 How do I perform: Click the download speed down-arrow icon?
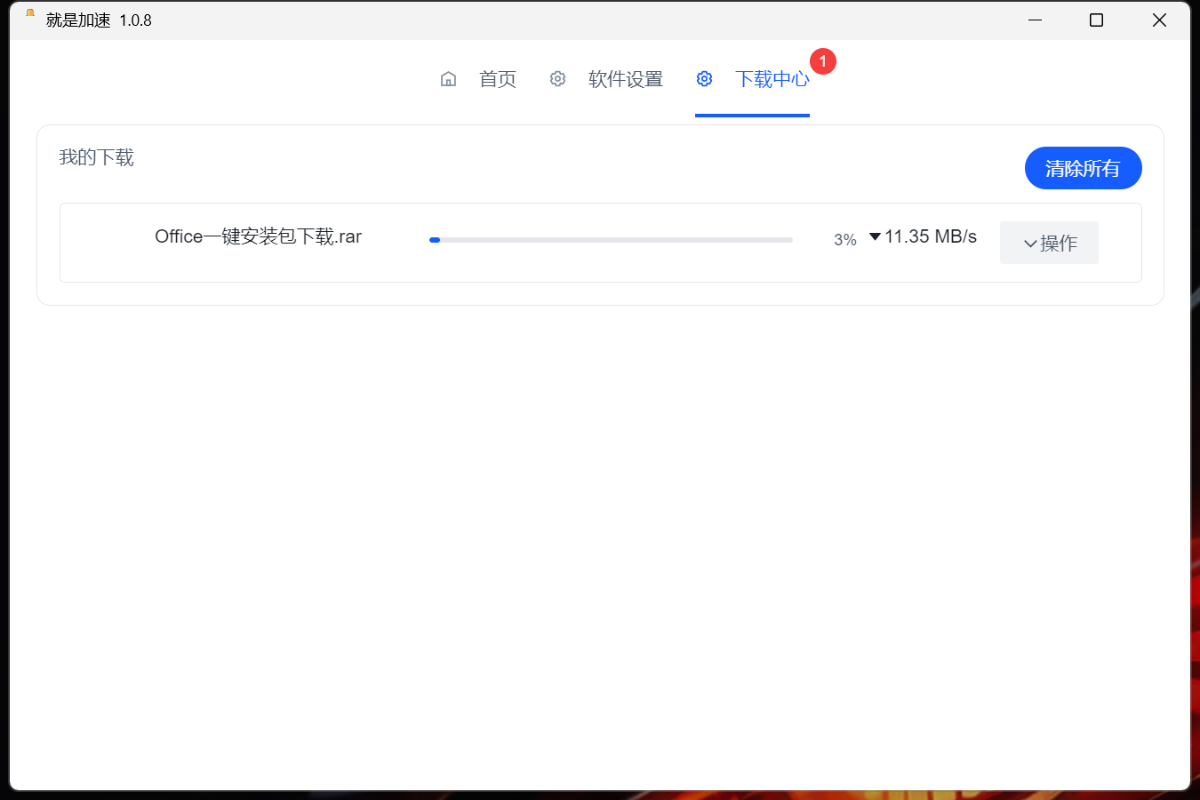875,237
